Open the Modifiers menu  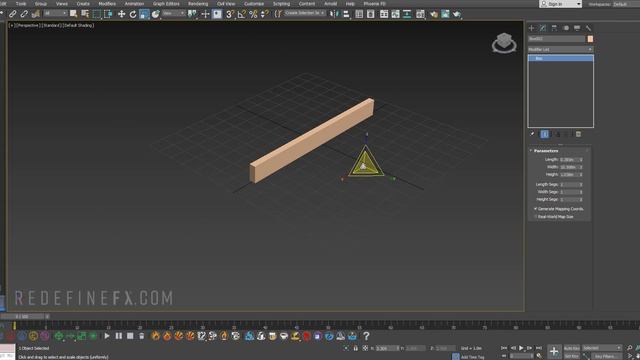107,4
